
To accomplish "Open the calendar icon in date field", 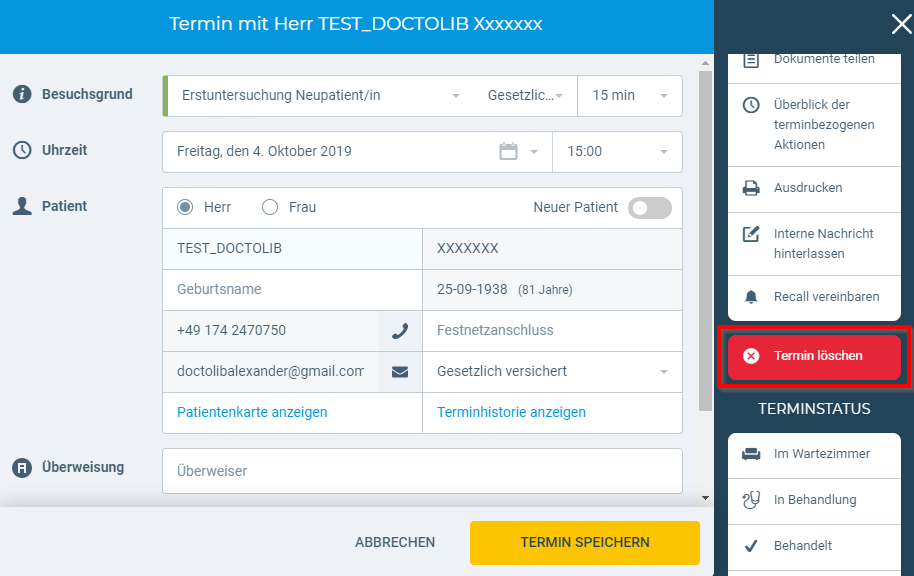I will 508,152.
